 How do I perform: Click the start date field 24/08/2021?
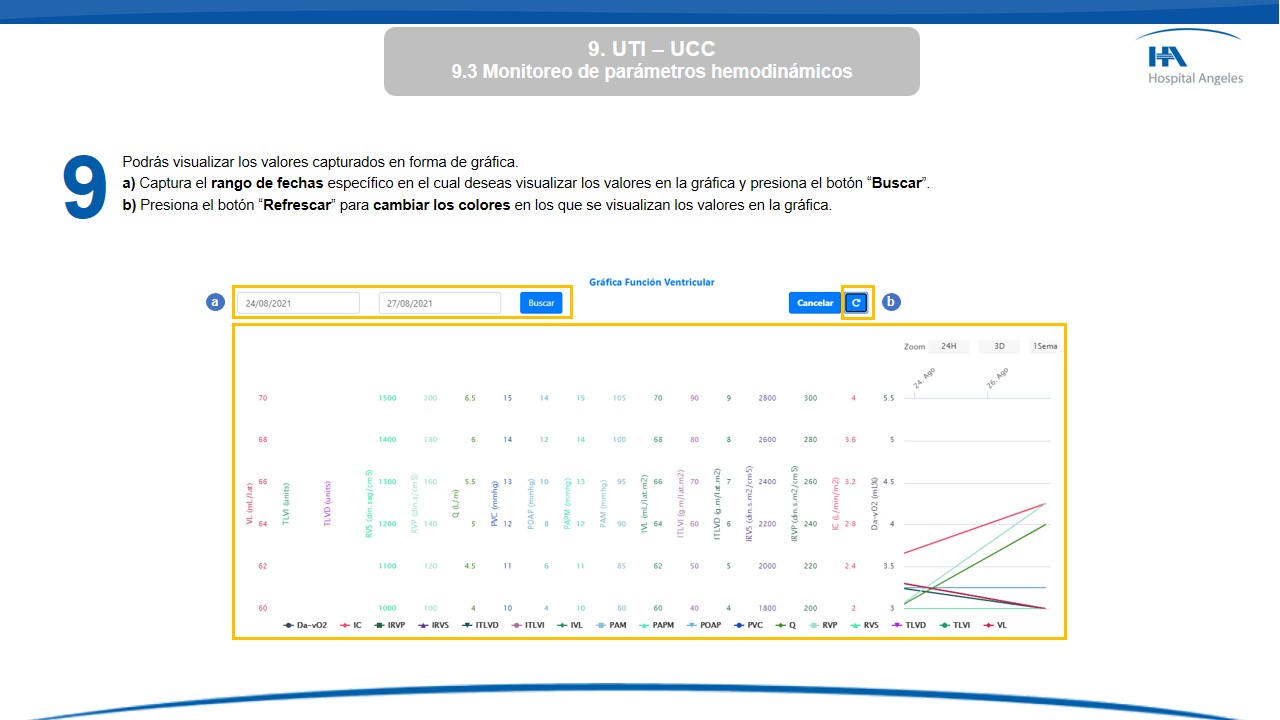[298, 303]
